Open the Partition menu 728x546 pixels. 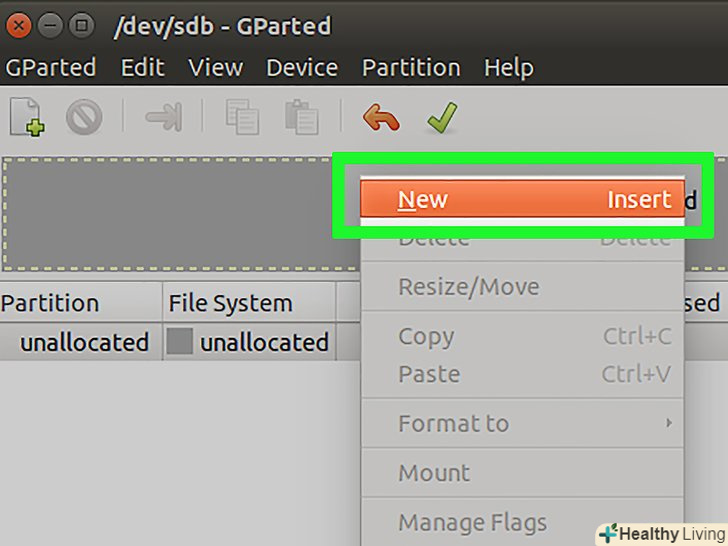point(411,68)
